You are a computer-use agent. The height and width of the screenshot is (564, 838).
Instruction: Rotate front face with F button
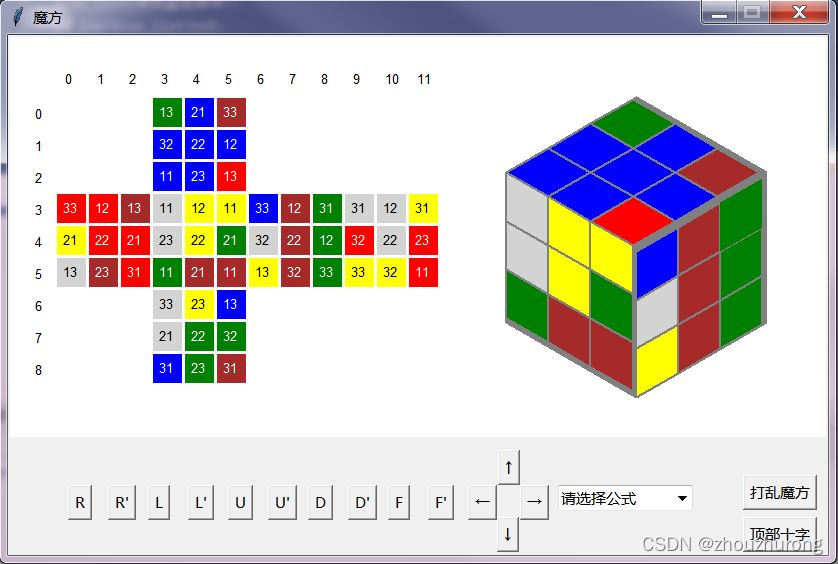[x=399, y=502]
